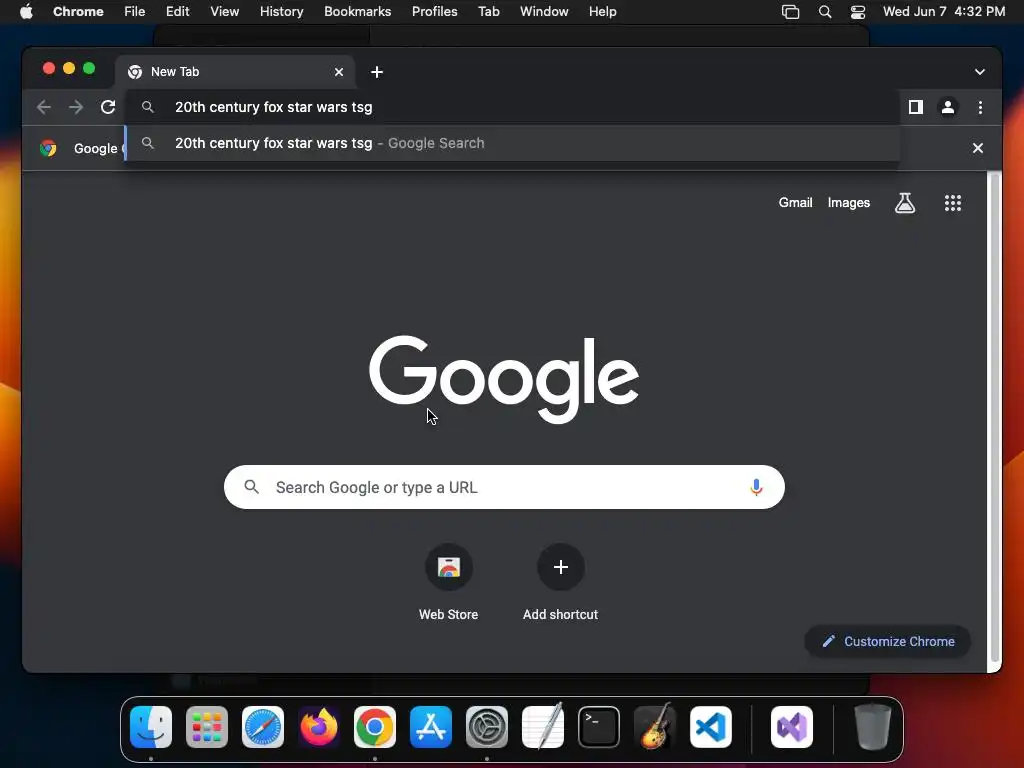This screenshot has height=768, width=1024.
Task: Launch Firefox from the dock
Action: click(x=319, y=727)
